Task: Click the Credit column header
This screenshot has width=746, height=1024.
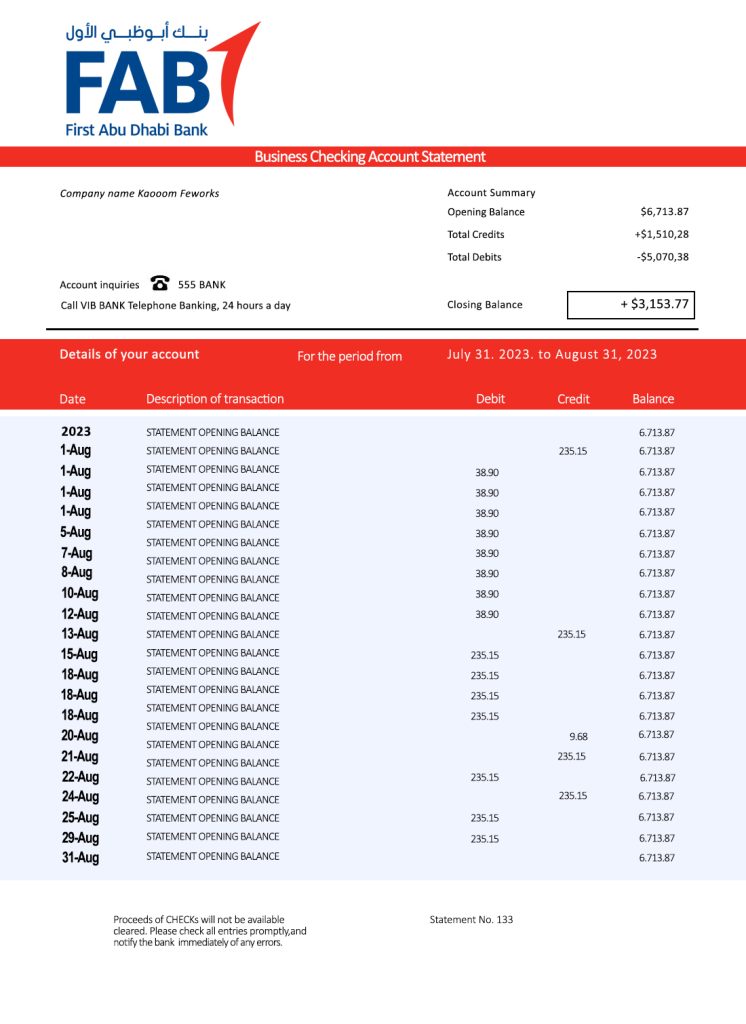Action: 573,399
